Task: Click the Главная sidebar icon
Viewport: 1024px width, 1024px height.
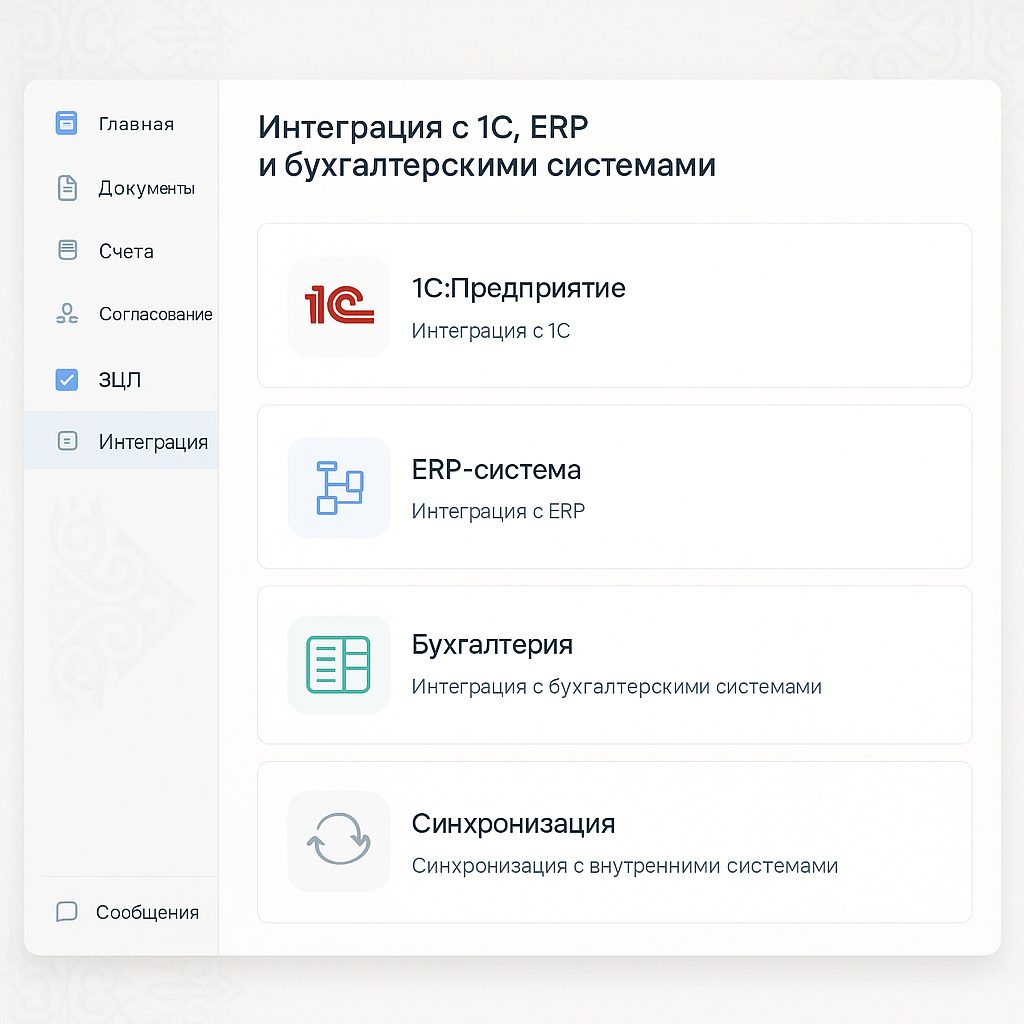Action: 67,123
